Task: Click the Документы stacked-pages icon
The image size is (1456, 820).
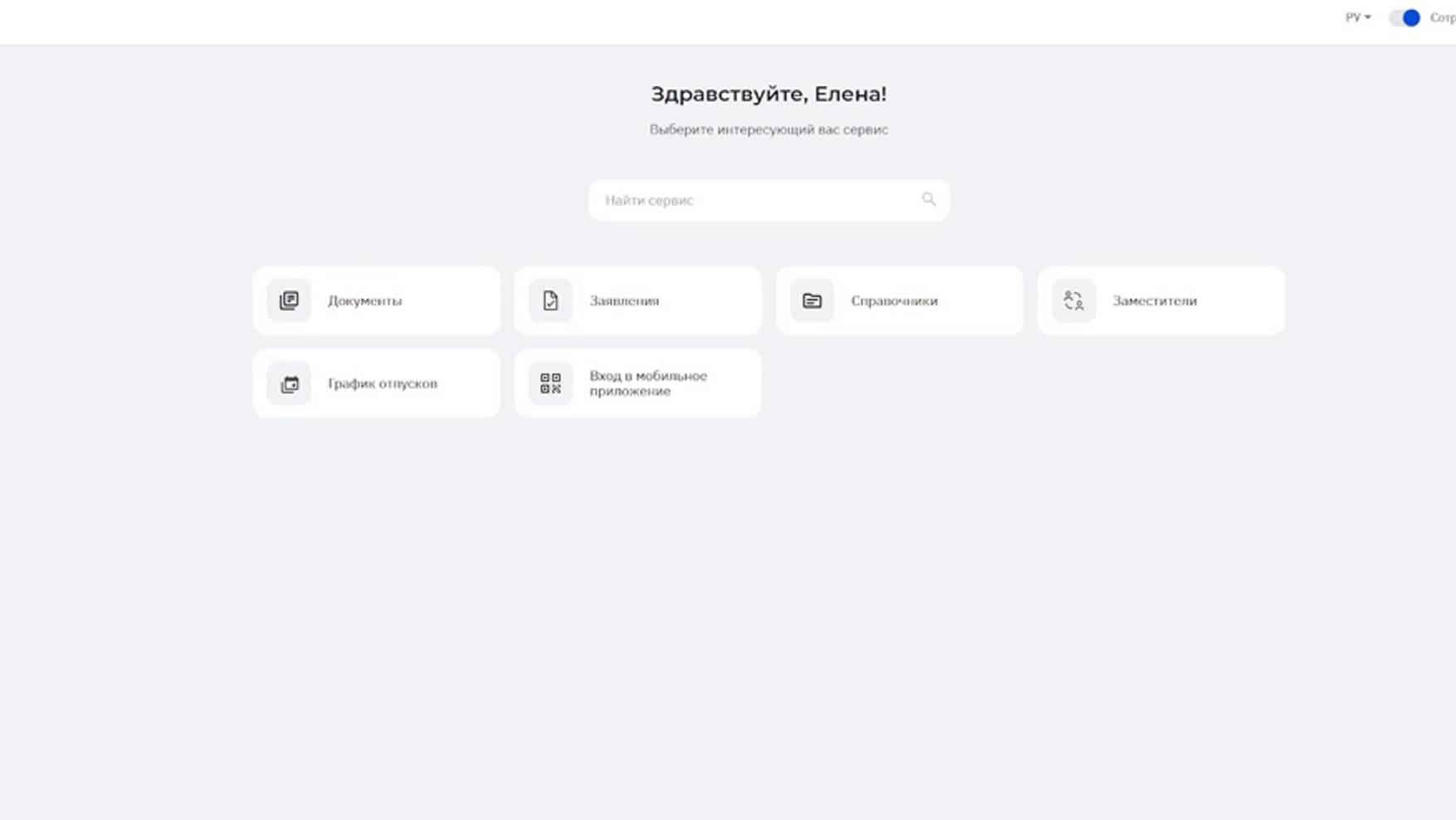Action: [x=289, y=300]
